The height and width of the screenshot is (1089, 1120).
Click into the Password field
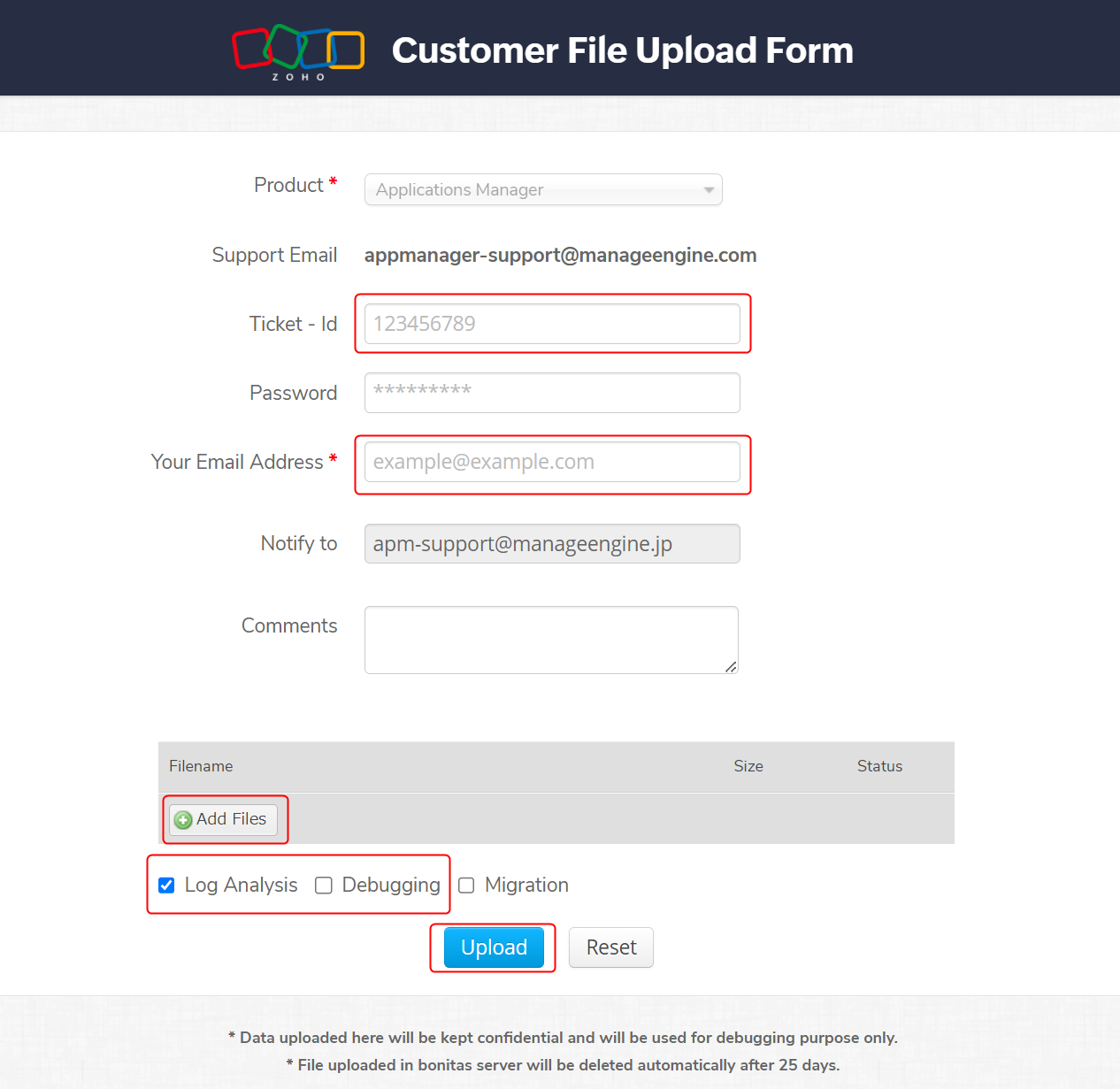552,393
